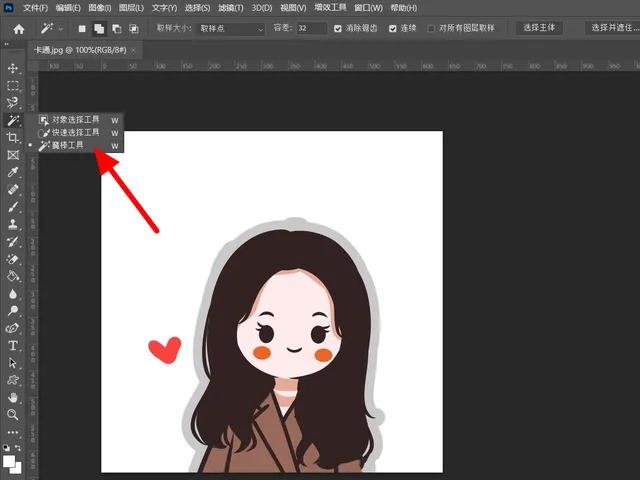Click the 容差 tolerance input field
Image resolution: width=640 pixels, height=480 pixels.
click(312, 29)
